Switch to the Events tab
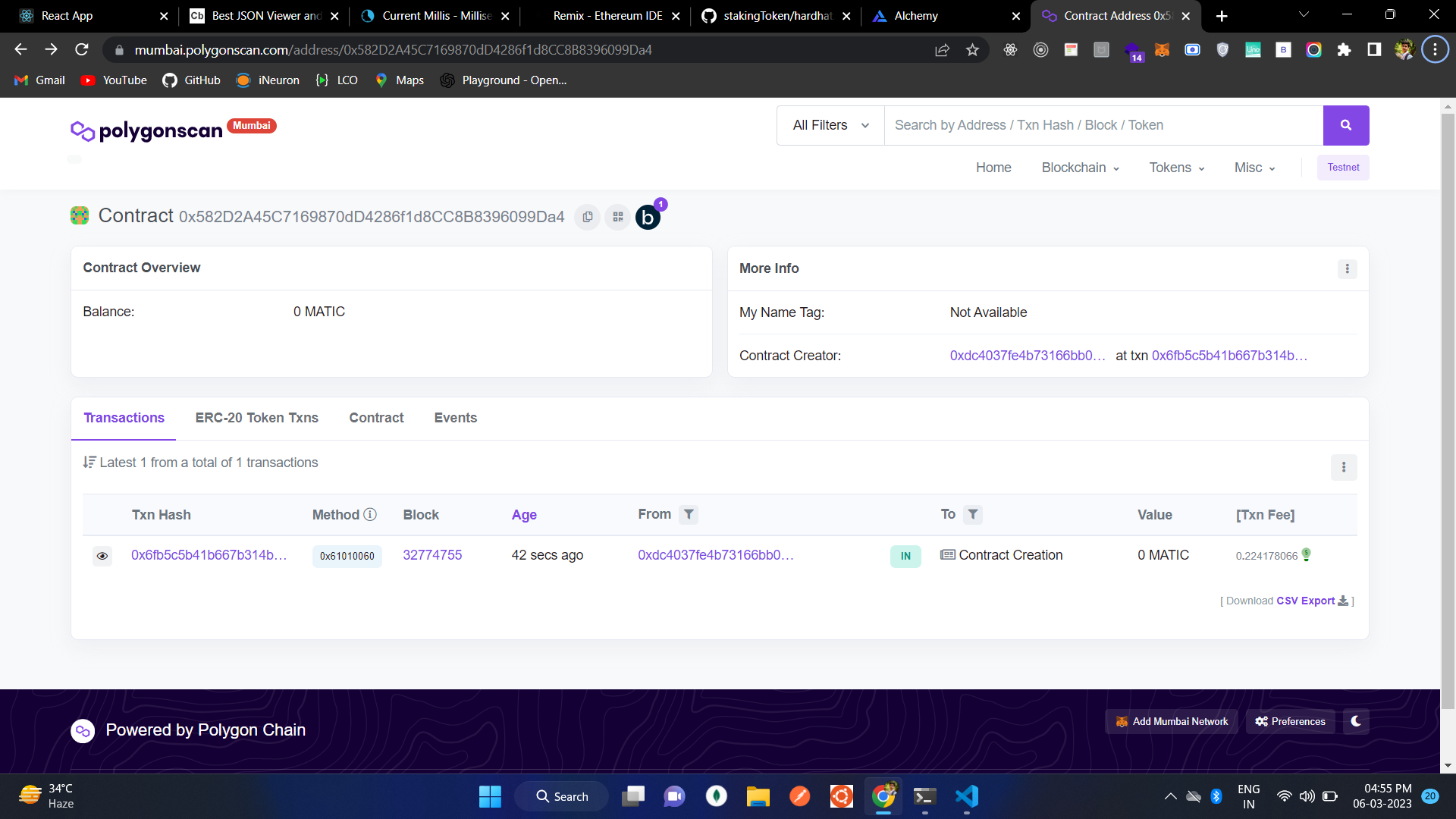 pos(455,418)
